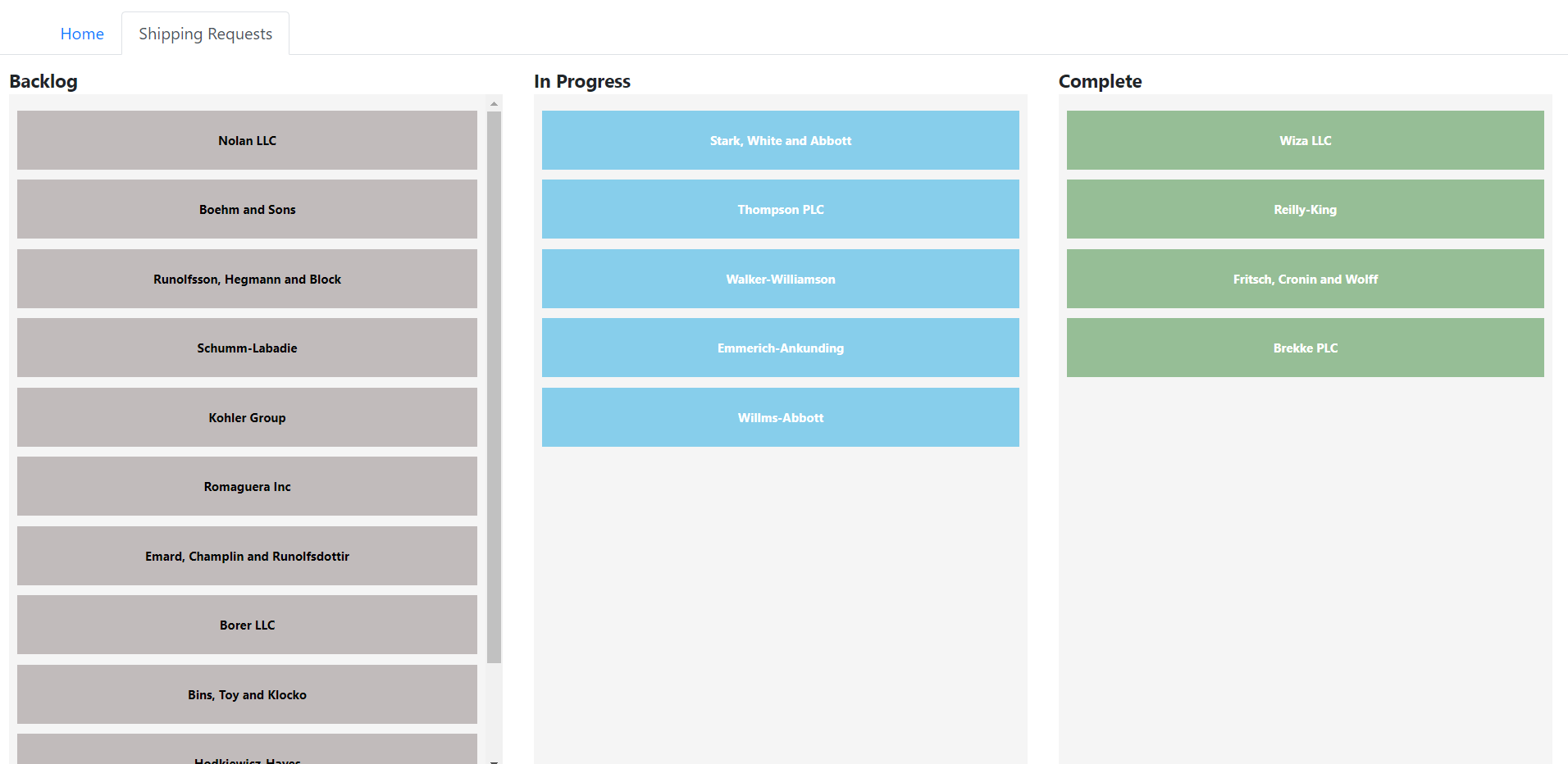
Task: Click the Emmerich-Ankunding card
Action: pyautogui.click(x=780, y=348)
